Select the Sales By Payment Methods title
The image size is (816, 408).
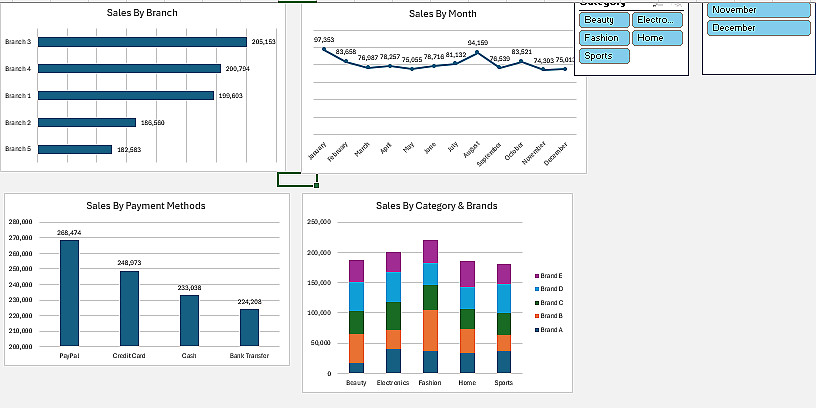(146, 206)
